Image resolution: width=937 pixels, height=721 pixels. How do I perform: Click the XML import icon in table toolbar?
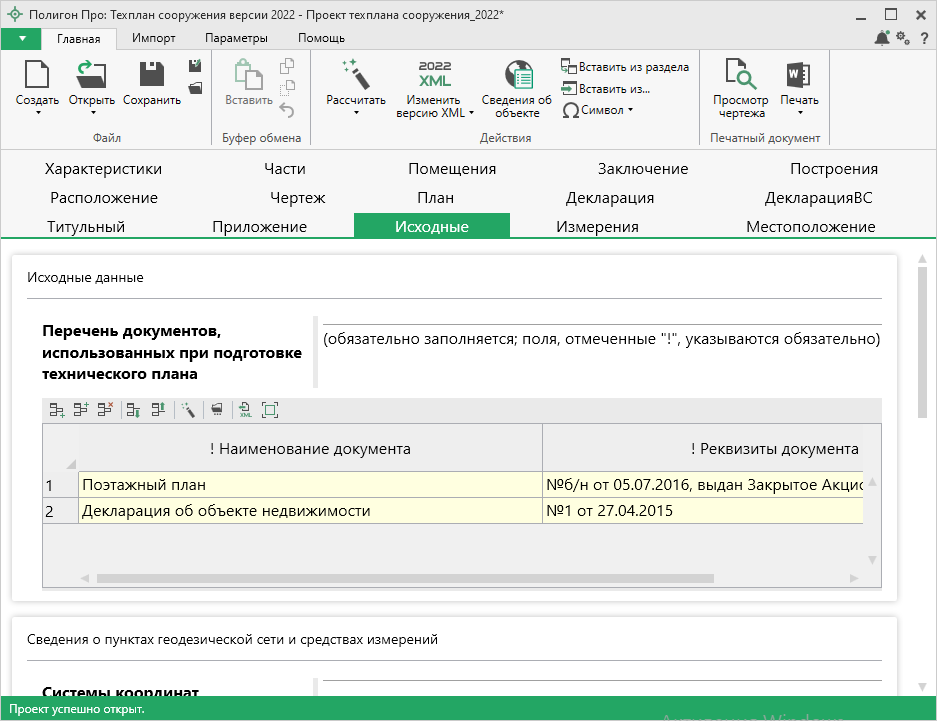pos(245,409)
